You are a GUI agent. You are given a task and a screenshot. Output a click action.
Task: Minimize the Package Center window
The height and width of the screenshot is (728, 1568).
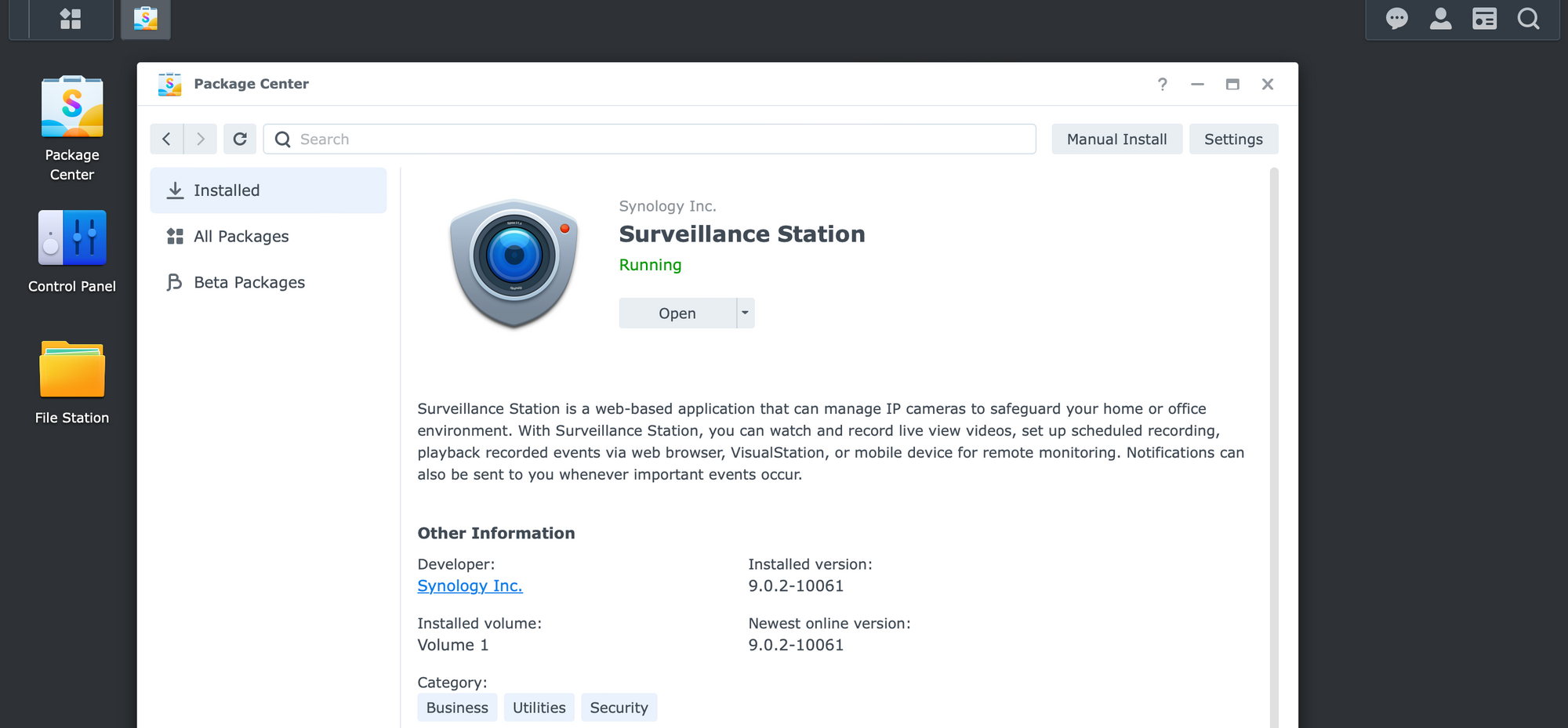(1197, 84)
